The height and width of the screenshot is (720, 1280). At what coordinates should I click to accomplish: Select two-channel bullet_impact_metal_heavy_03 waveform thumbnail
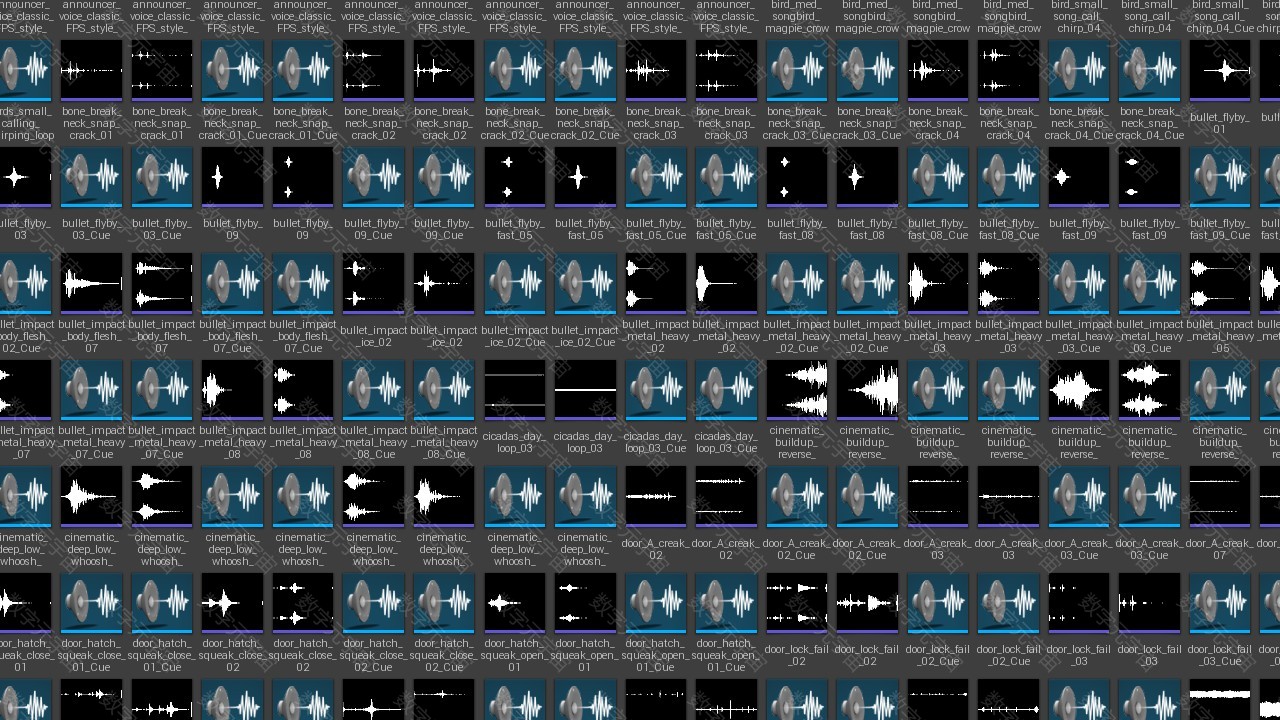tap(1008, 284)
